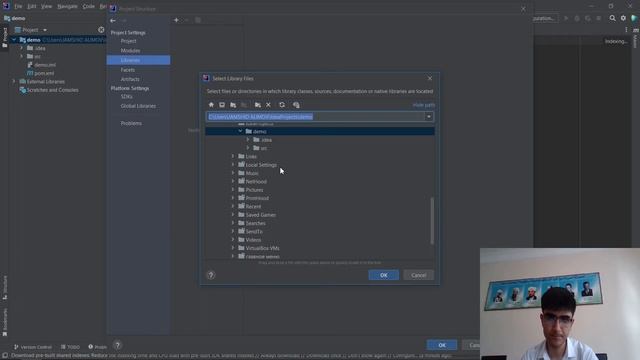Refresh the file chooser tree
This screenshot has height=360, width=640.
(282, 105)
